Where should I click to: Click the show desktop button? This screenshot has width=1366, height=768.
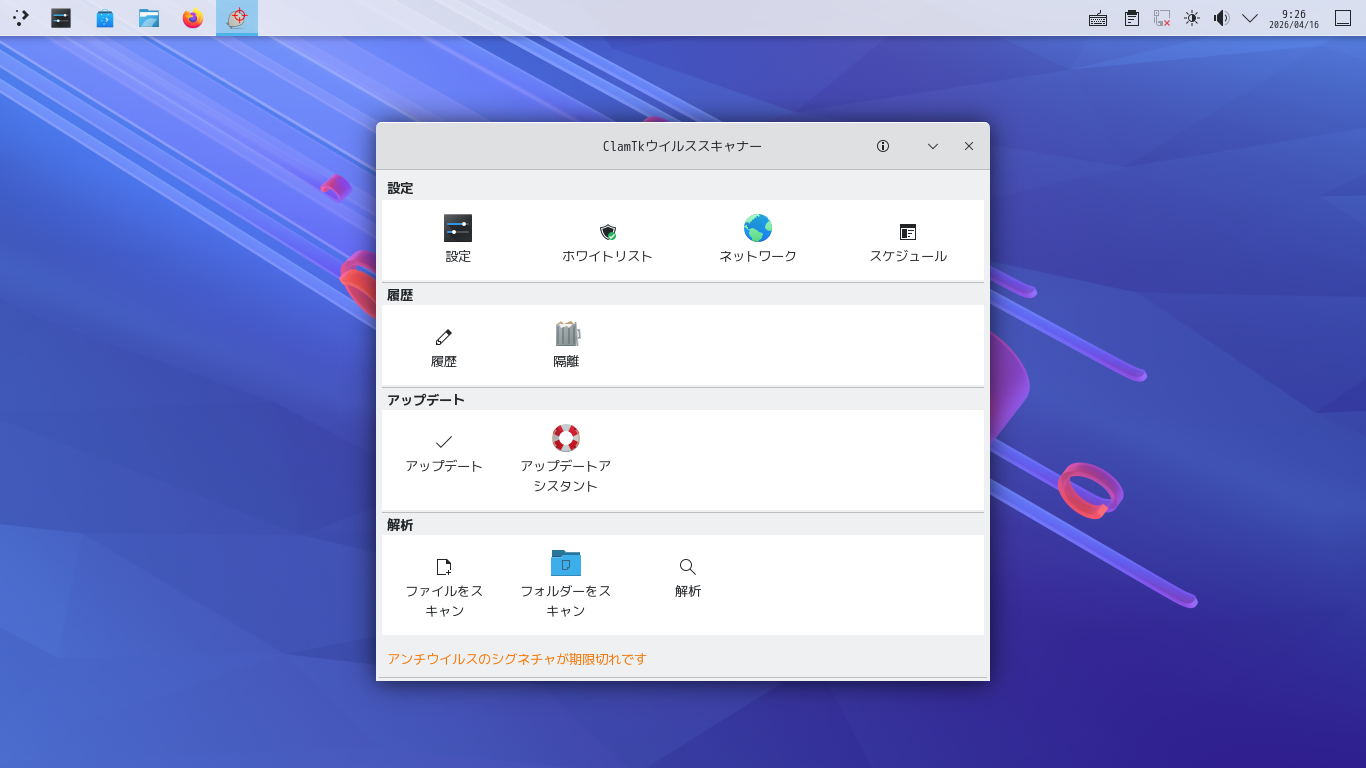point(1343,18)
